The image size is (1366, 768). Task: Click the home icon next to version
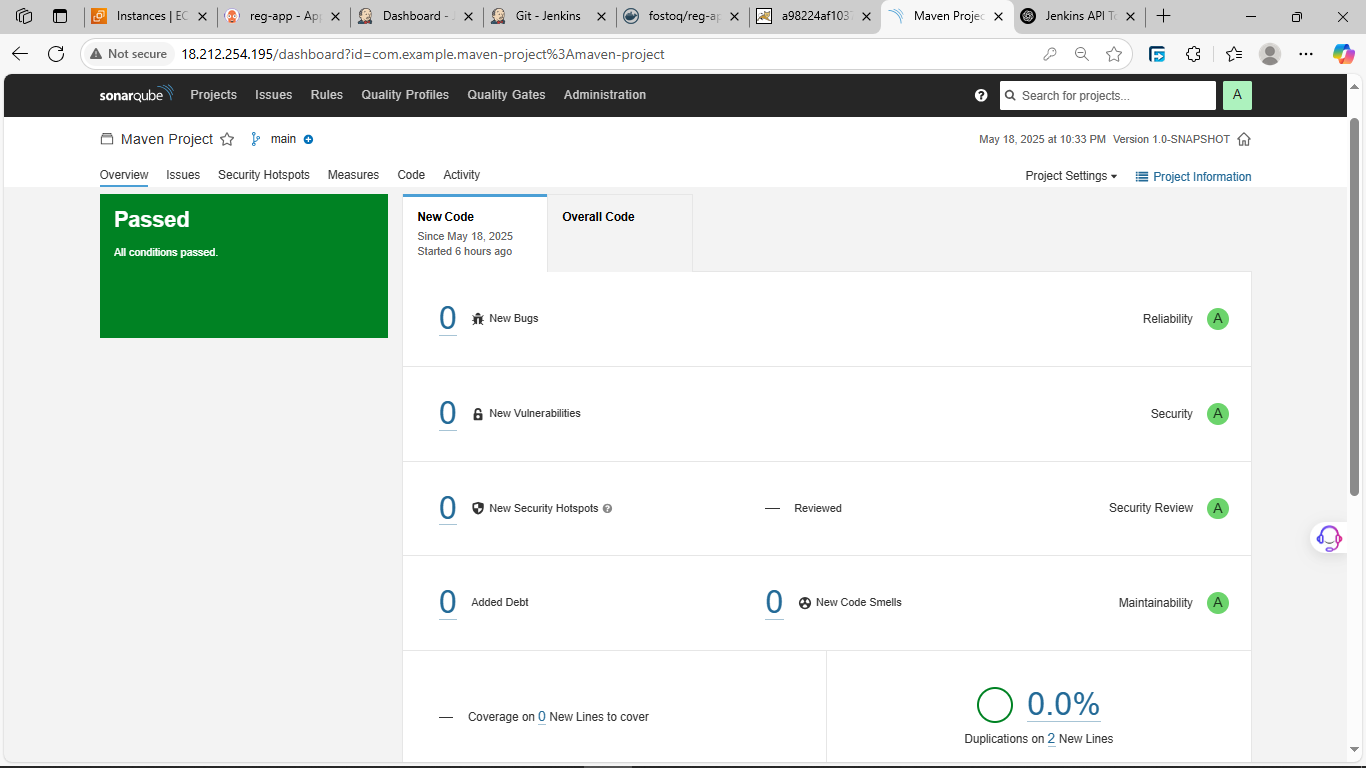point(1244,139)
